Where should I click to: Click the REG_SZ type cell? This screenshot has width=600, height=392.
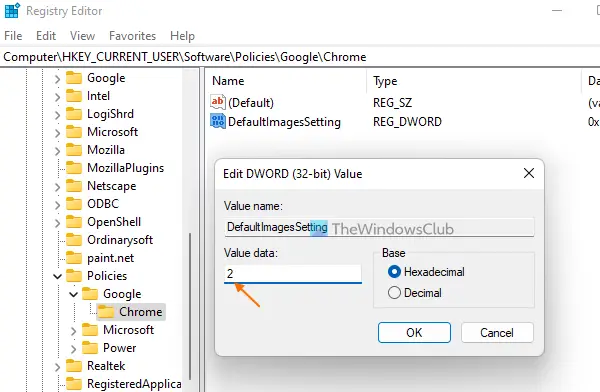point(393,103)
